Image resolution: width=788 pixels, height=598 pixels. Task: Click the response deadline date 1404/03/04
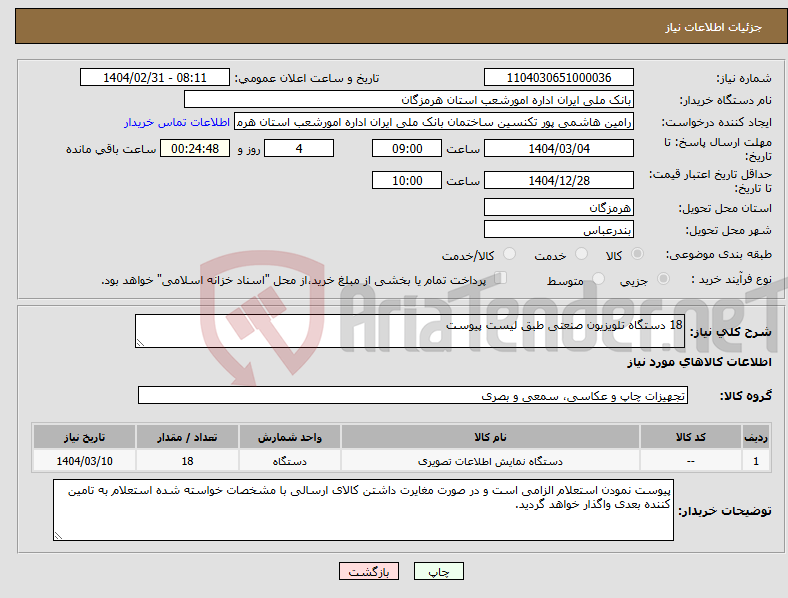click(x=558, y=149)
